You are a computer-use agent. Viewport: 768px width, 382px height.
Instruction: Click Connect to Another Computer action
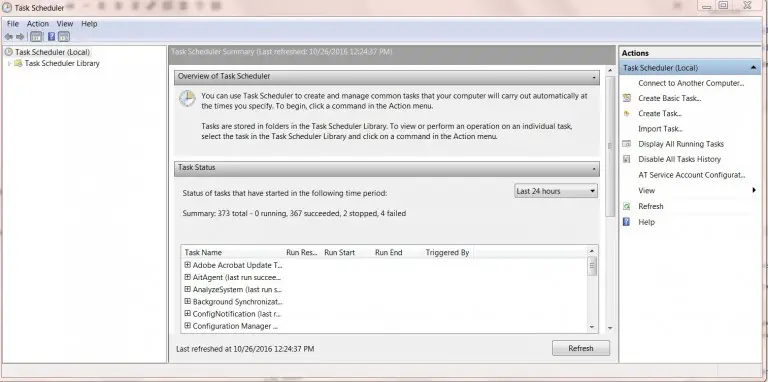tap(691, 83)
